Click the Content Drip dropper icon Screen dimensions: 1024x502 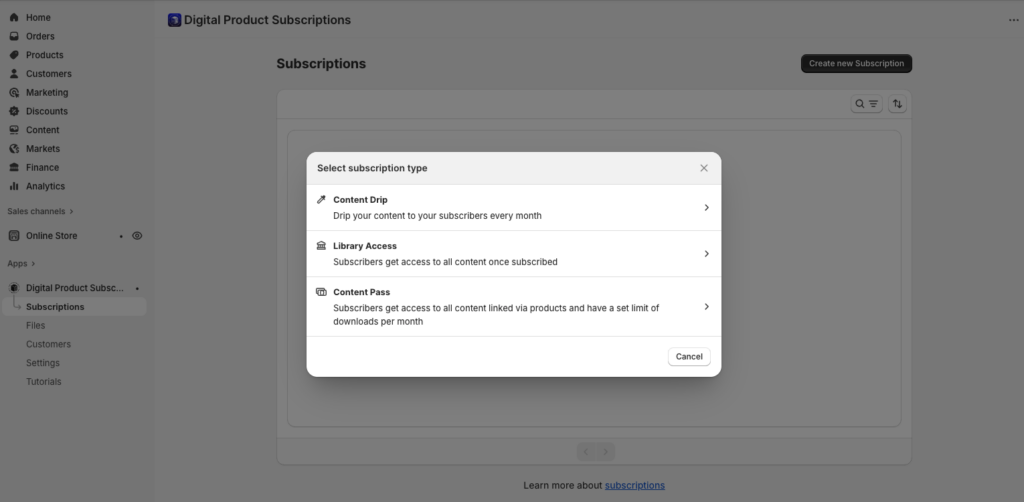tap(321, 200)
